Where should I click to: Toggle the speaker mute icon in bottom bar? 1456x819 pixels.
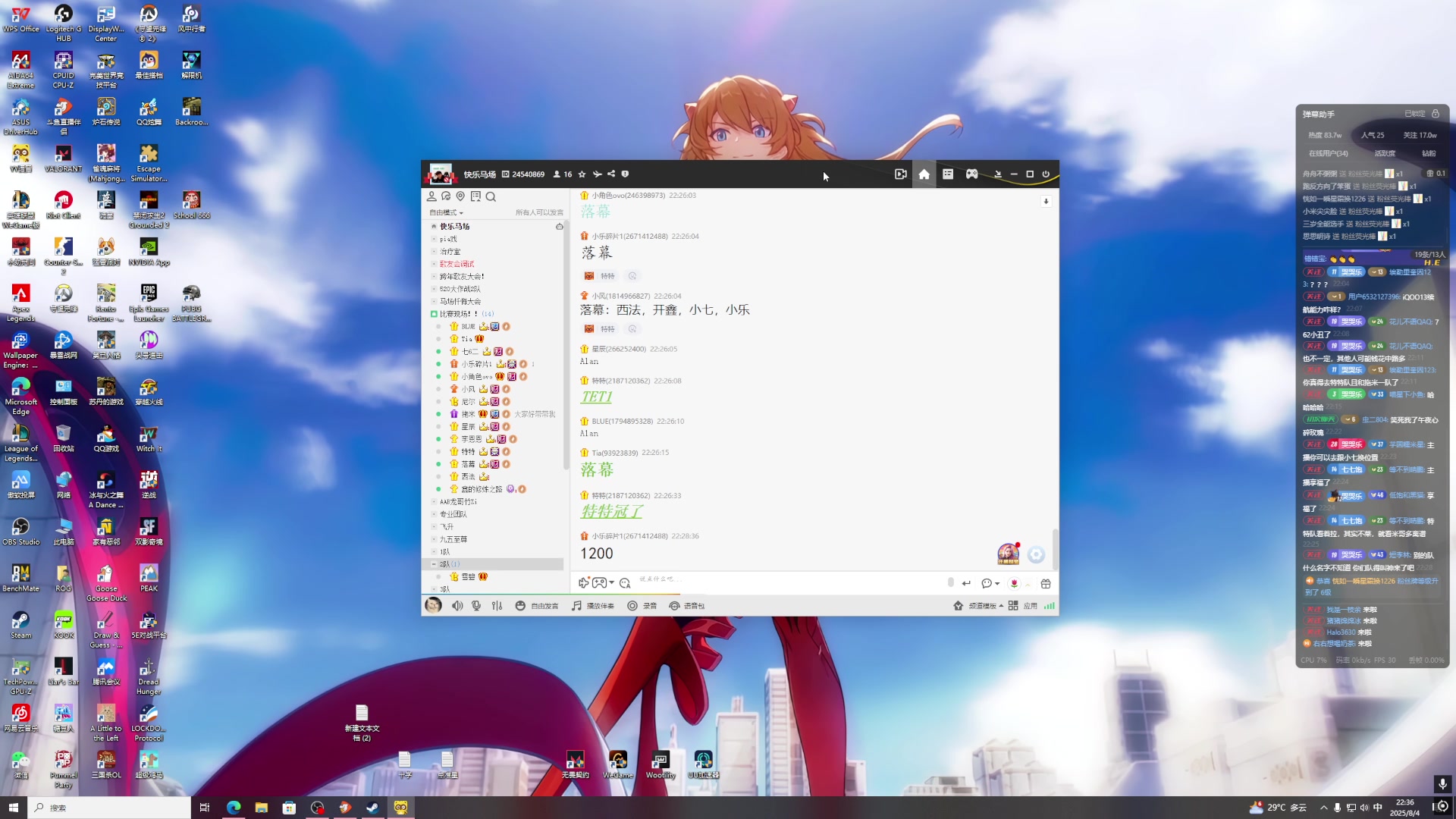click(x=457, y=606)
